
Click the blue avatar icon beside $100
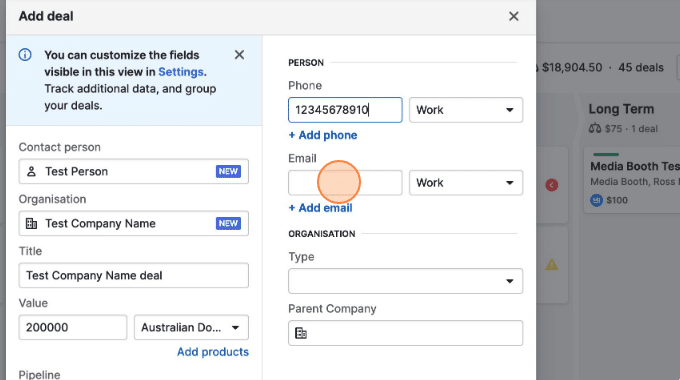[596, 200]
